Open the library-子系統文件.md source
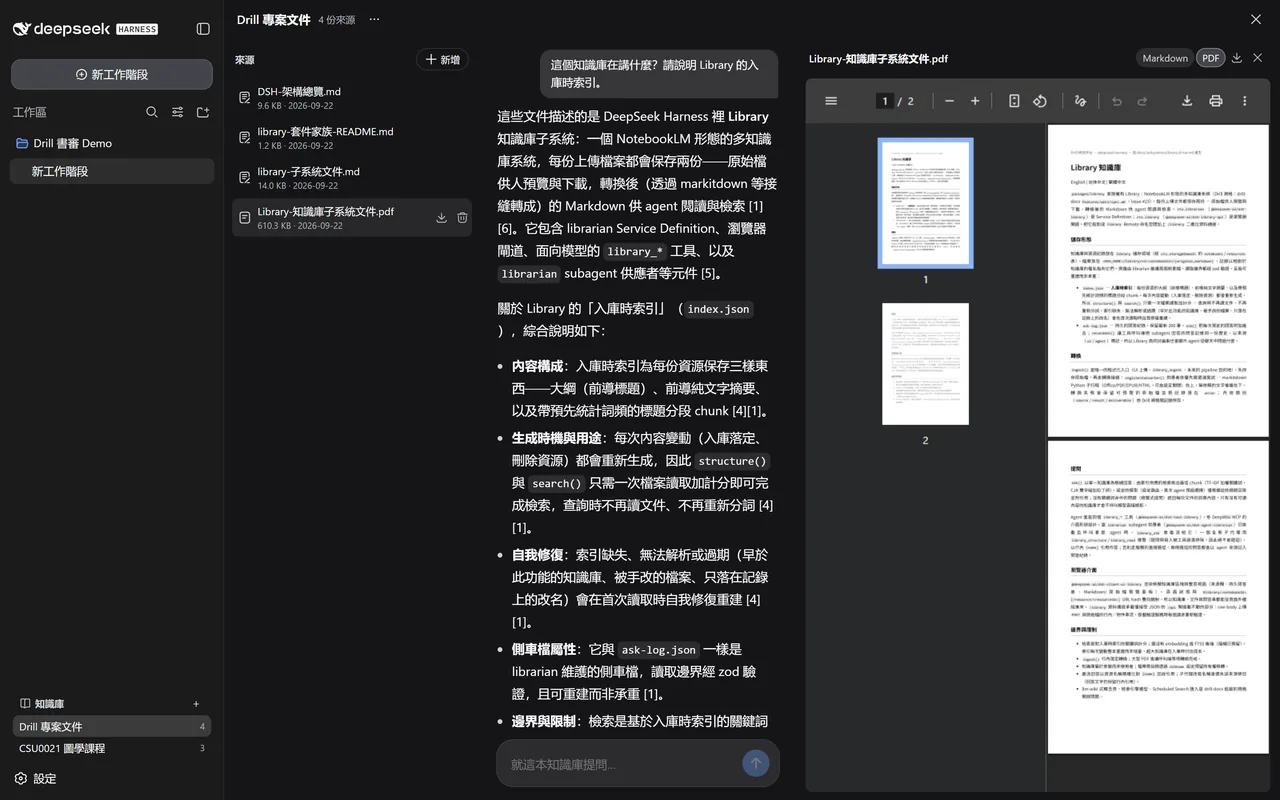Viewport: 1280px width, 800px height. tap(352, 177)
